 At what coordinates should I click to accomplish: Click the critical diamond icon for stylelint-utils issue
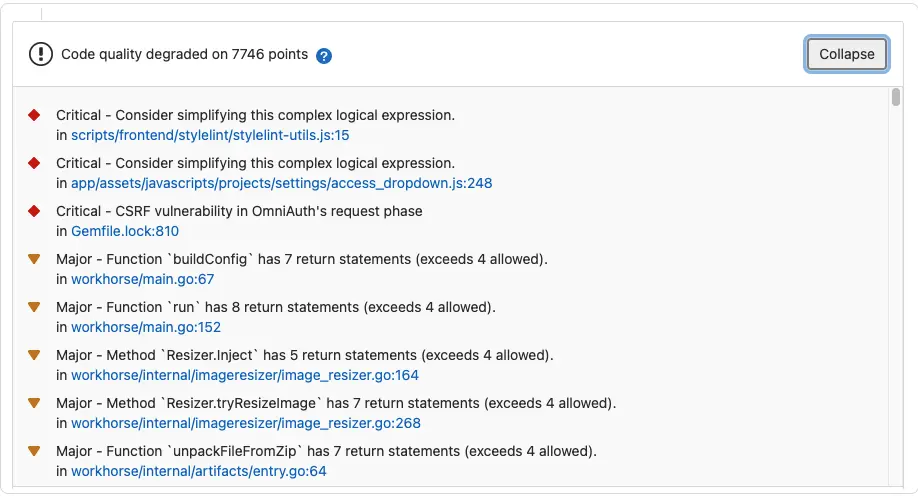click(x=34, y=115)
